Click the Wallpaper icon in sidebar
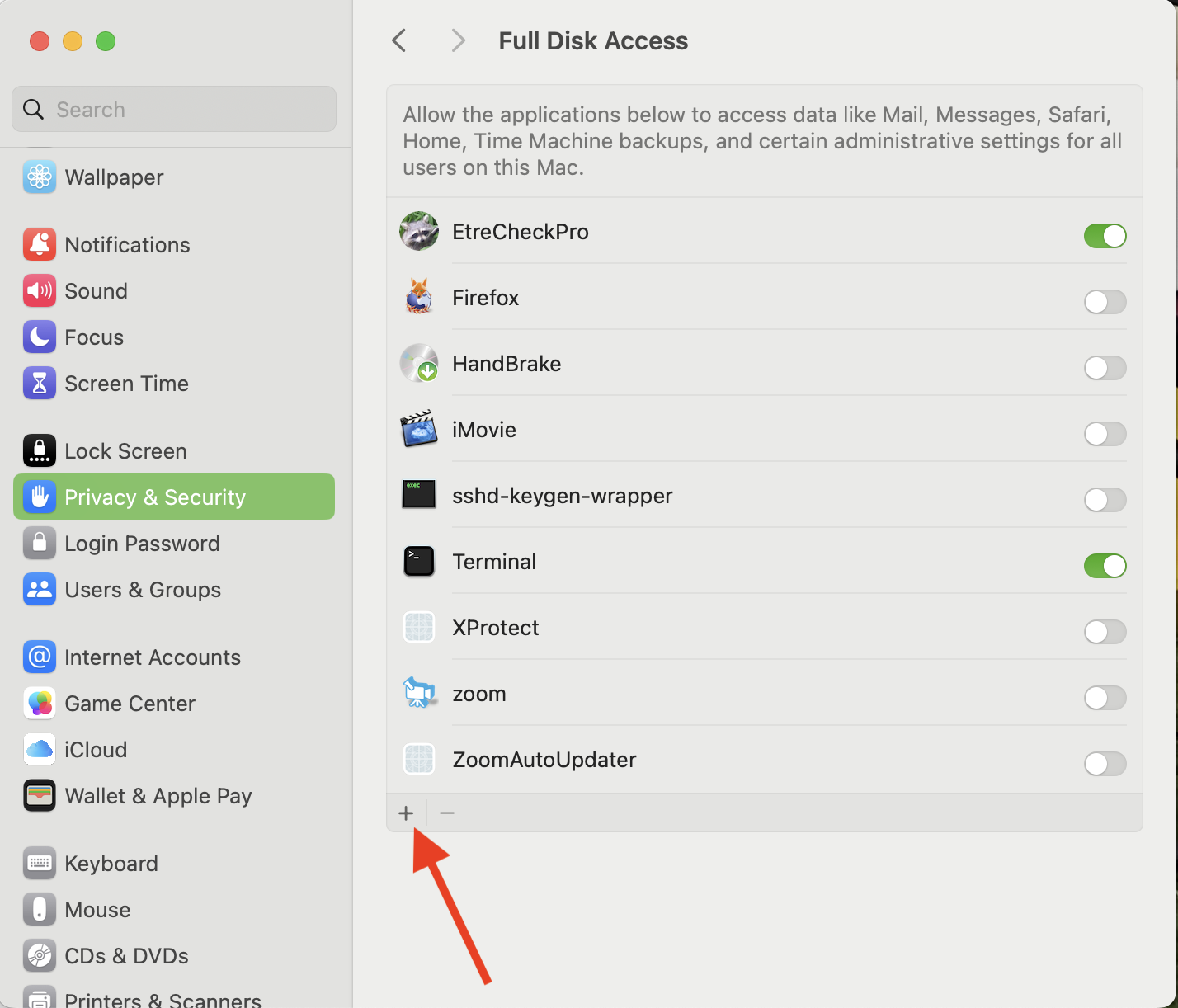Screen dimensions: 1178x1008 pos(40,177)
